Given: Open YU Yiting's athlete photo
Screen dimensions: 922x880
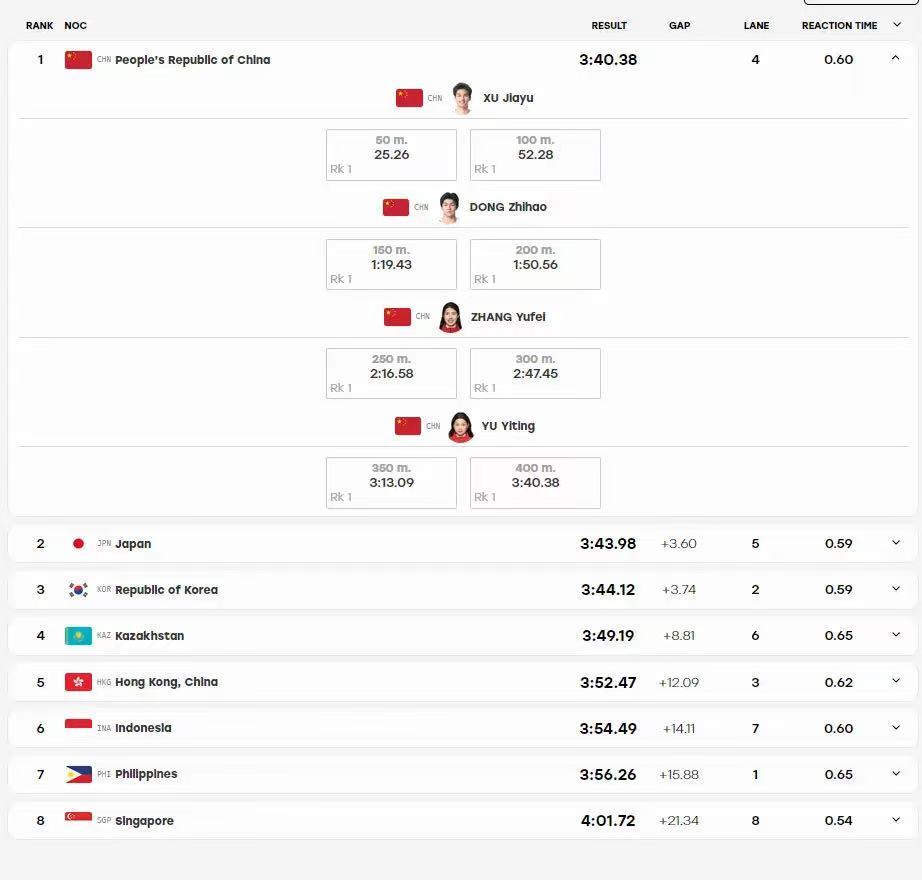Looking at the screenshot, I should [x=461, y=426].
